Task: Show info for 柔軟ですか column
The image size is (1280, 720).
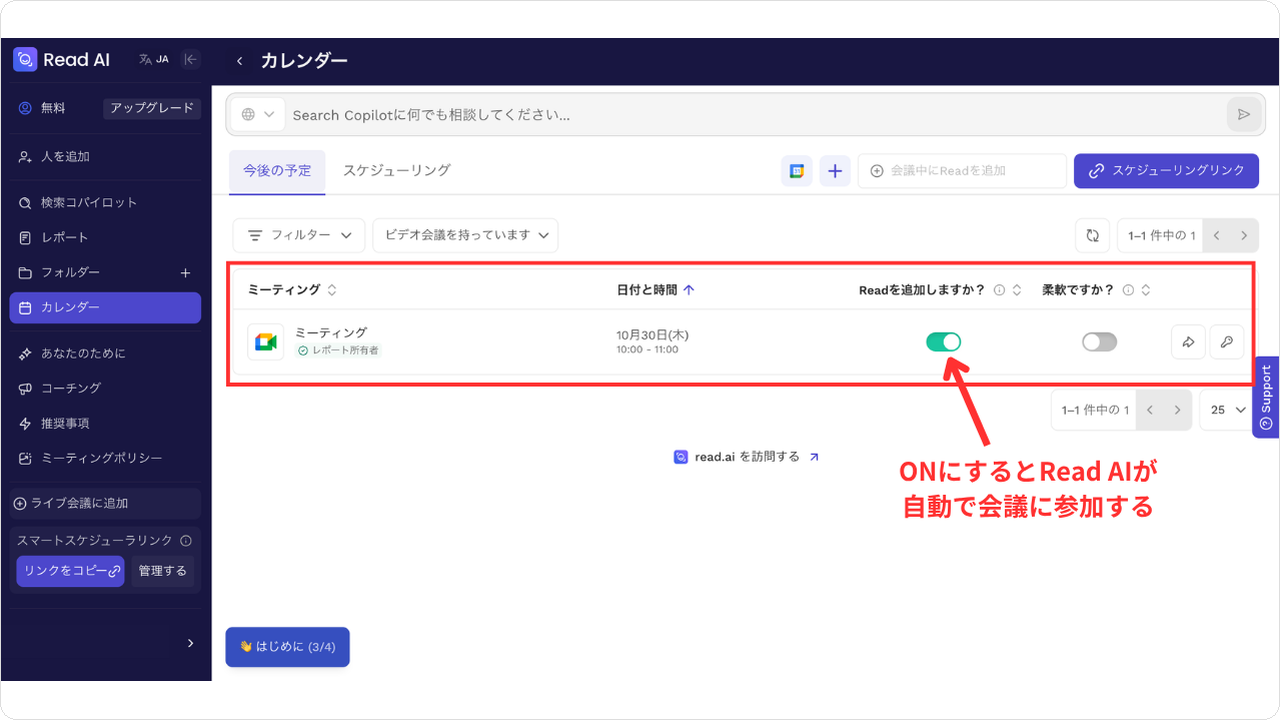Action: pyautogui.click(x=1128, y=290)
